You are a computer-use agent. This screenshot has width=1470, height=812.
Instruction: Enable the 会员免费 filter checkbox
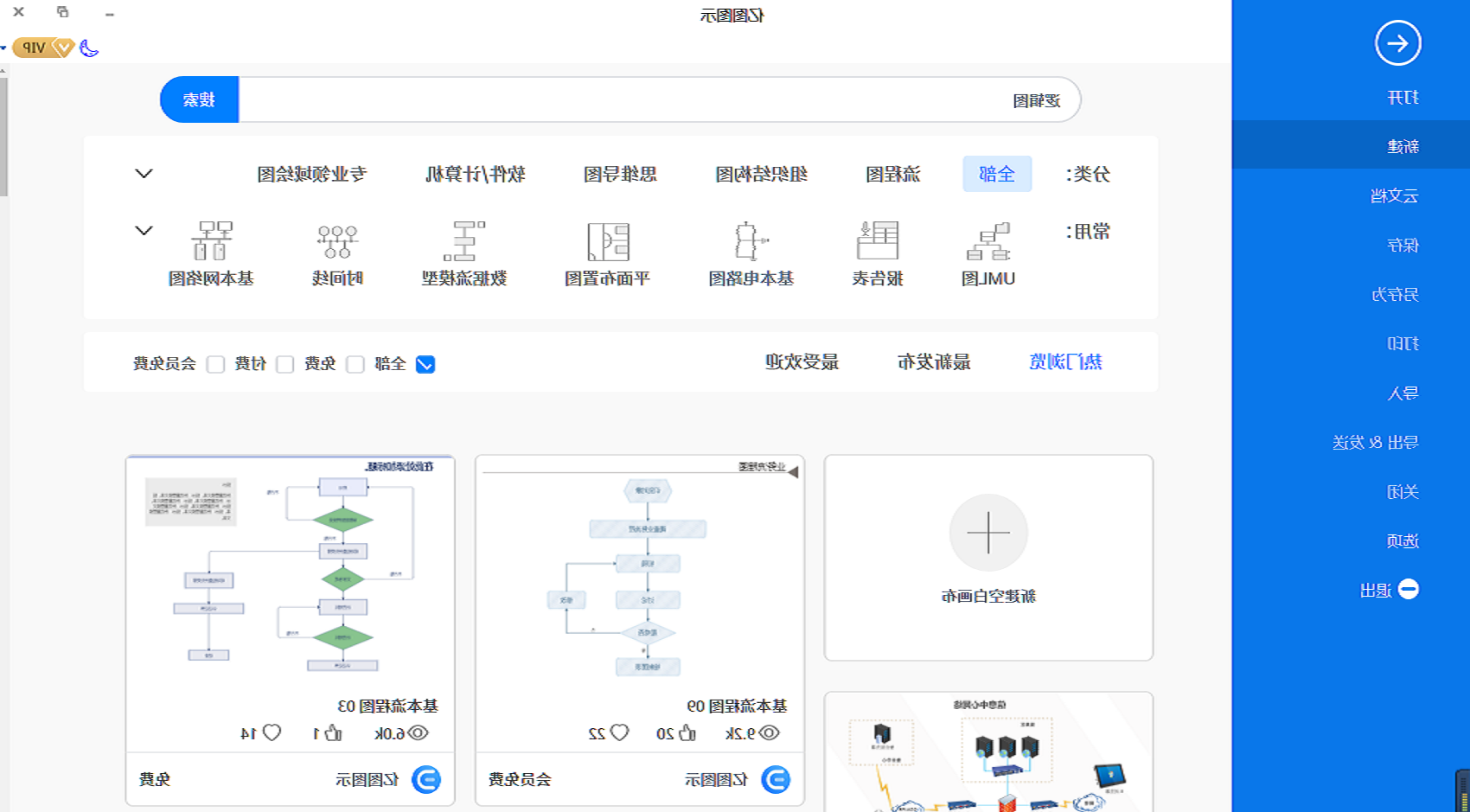[x=215, y=364]
